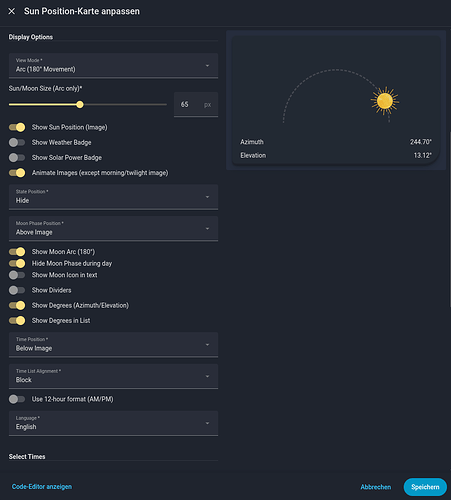Click the sun image in the preview
The image size is (451, 500).
coord(385,101)
